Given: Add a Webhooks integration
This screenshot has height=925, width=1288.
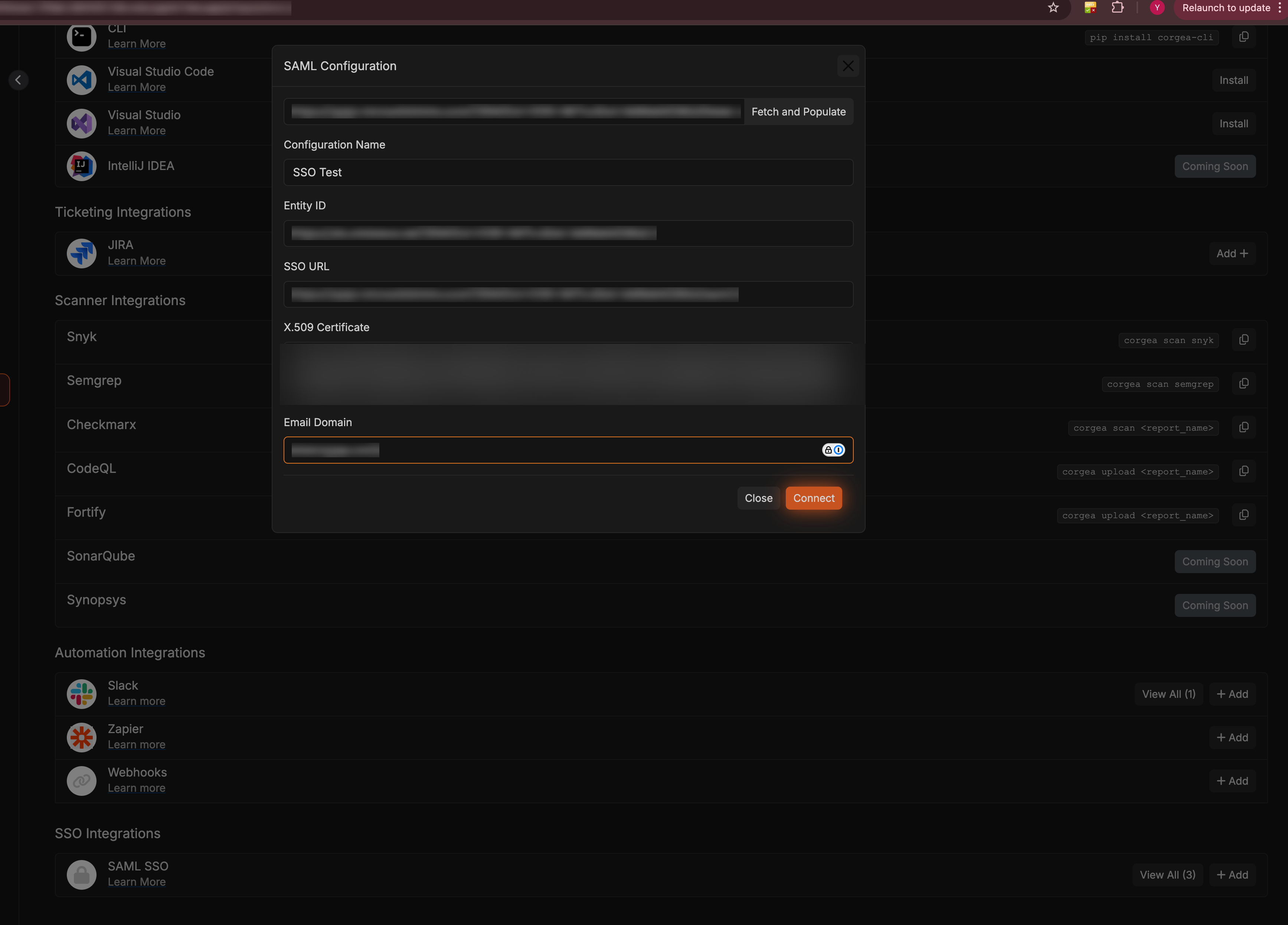Looking at the screenshot, I should pyautogui.click(x=1232, y=781).
